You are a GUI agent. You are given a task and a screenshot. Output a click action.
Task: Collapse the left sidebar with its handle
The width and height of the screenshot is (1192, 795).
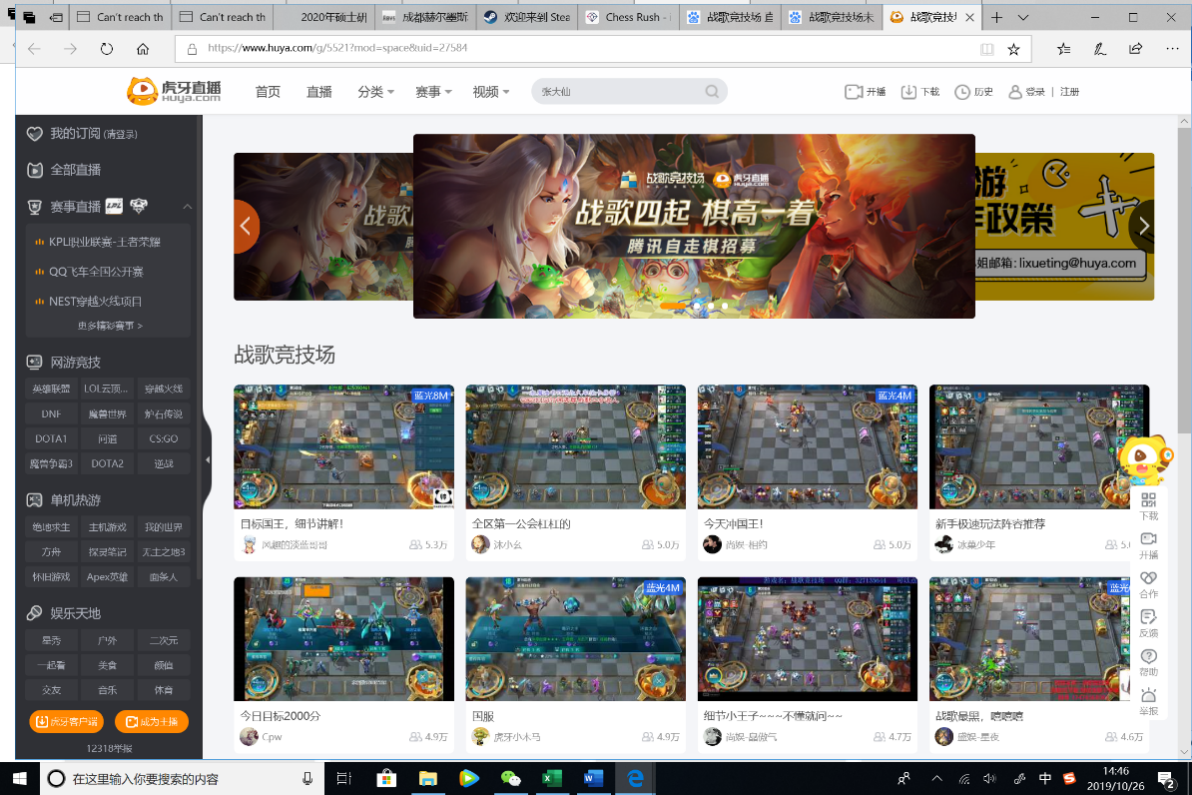pos(207,460)
